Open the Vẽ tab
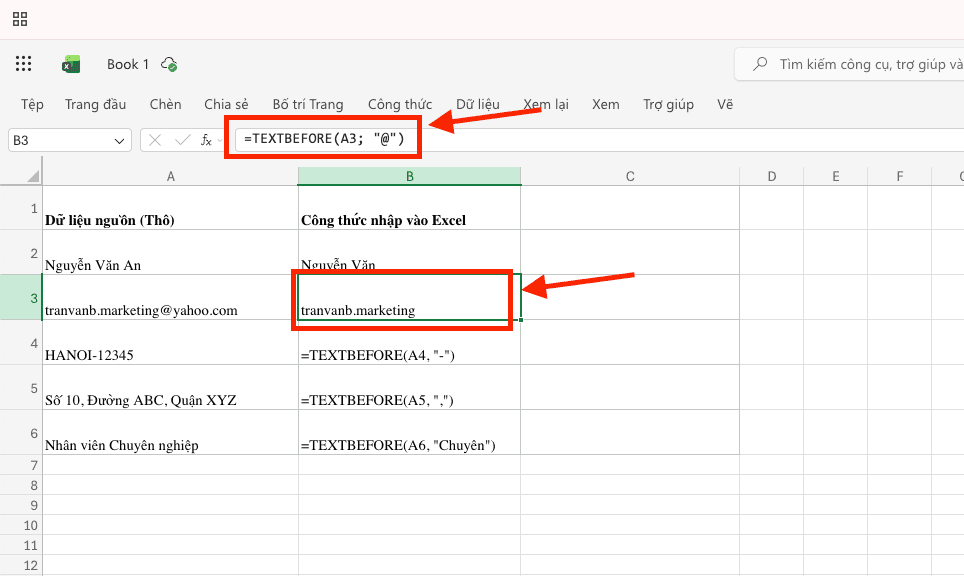Image resolution: width=964 pixels, height=576 pixels. 725,105
